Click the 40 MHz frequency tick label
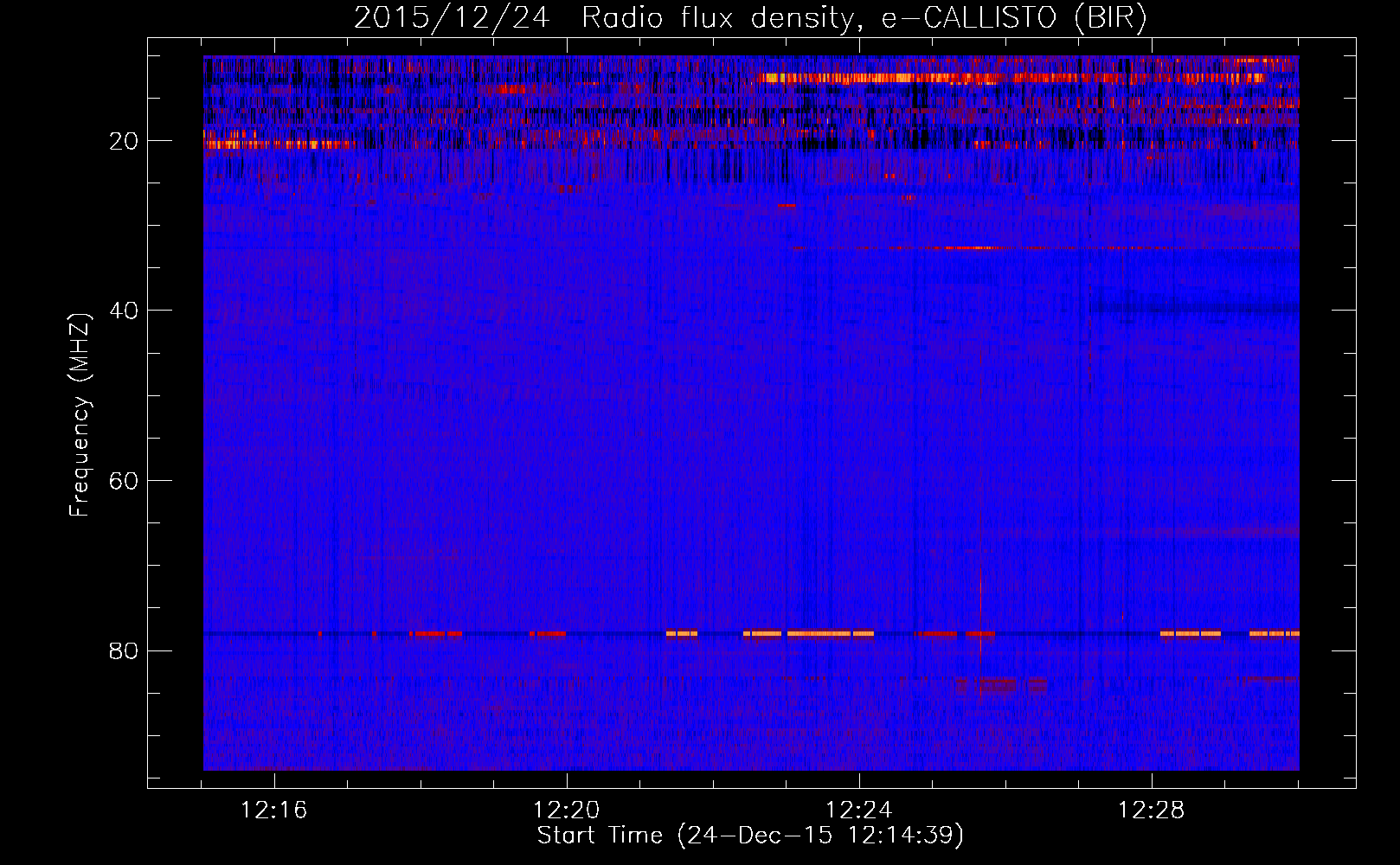 click(124, 311)
